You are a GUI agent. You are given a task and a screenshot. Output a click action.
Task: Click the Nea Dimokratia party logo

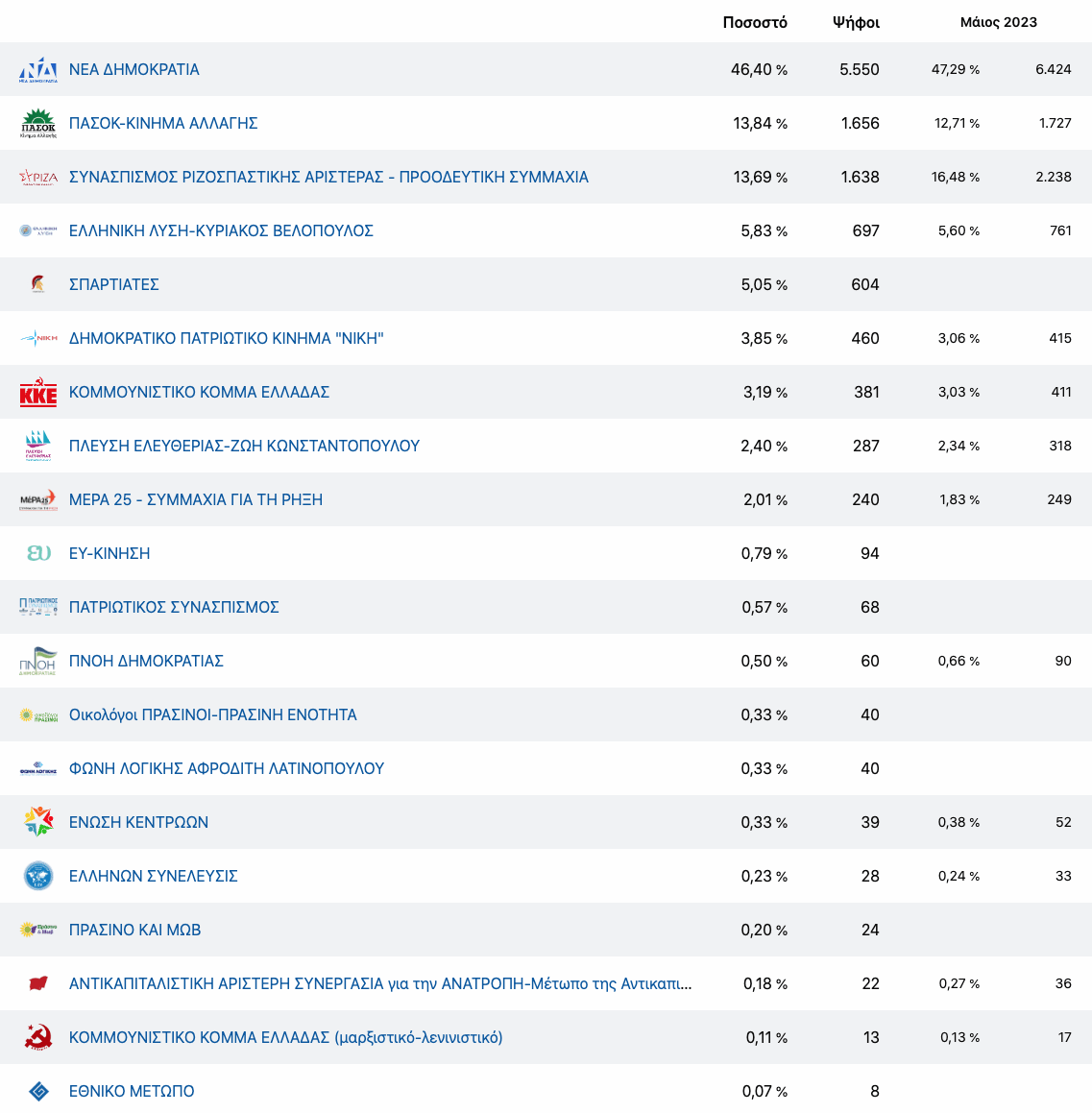click(x=38, y=69)
